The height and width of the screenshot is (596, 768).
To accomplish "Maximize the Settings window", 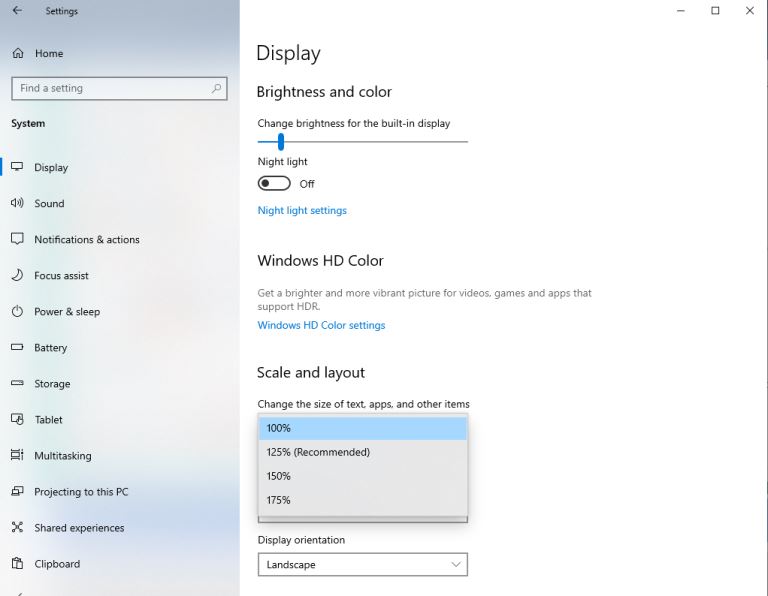I will point(715,10).
